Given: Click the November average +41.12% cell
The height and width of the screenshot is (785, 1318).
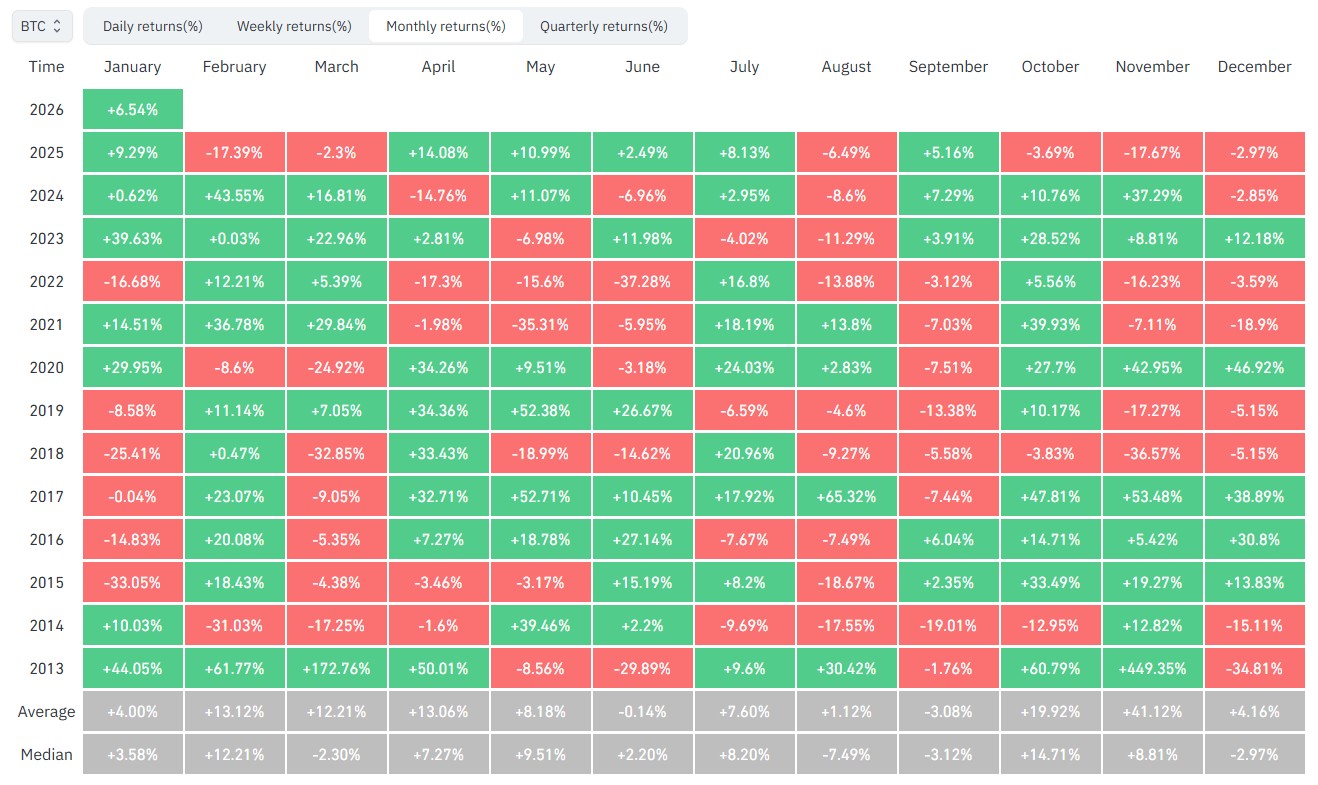Looking at the screenshot, I should [1152, 711].
